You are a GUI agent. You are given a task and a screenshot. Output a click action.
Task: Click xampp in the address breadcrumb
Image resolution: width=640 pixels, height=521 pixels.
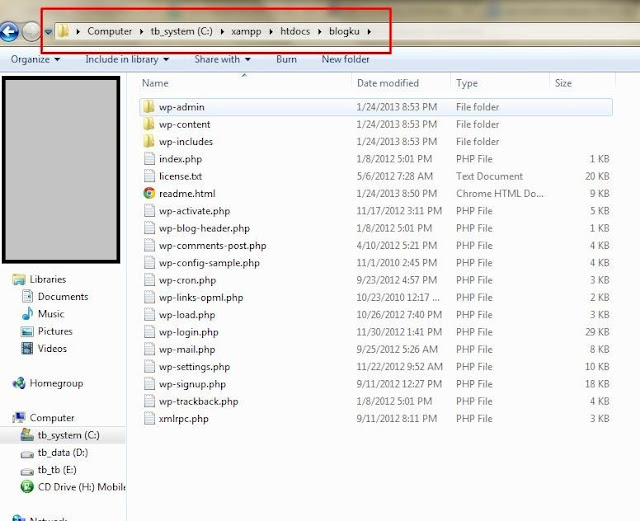point(246,31)
